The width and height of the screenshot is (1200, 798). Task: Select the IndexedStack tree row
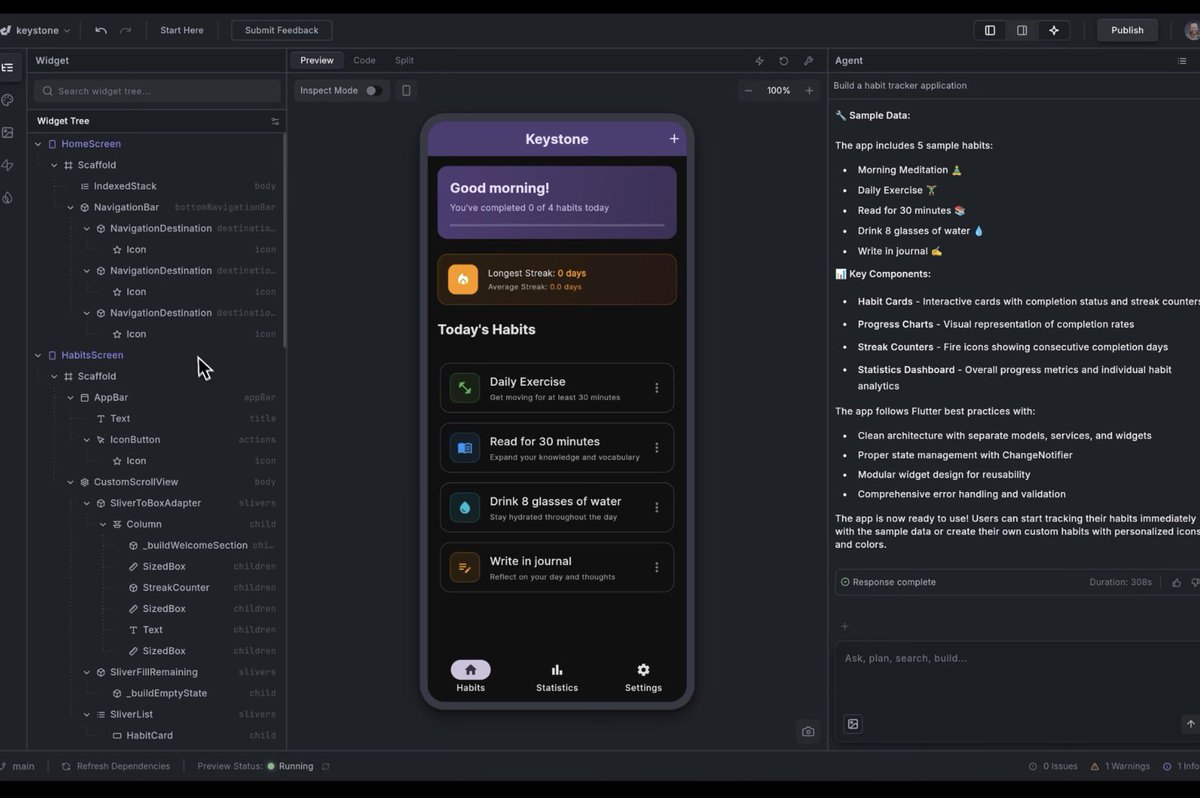(157, 186)
